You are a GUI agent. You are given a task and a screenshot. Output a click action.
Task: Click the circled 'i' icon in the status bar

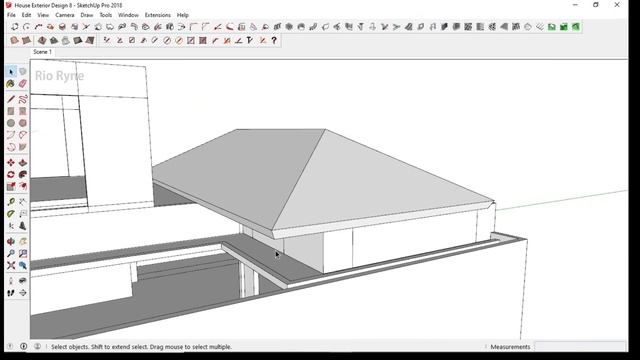(x=24, y=347)
